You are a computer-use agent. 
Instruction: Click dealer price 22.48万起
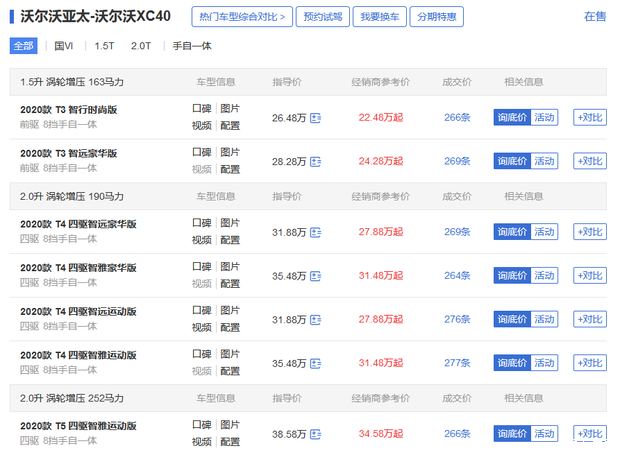pyautogui.click(x=381, y=117)
